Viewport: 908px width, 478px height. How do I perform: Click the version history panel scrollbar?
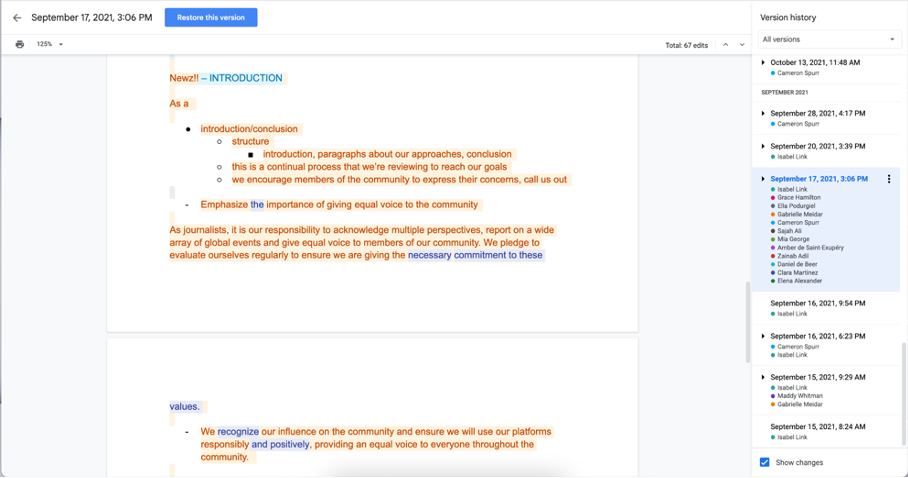903,394
